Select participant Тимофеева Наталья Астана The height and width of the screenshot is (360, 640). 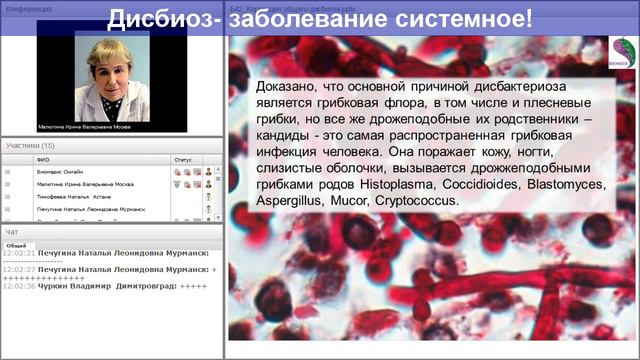(x=74, y=197)
